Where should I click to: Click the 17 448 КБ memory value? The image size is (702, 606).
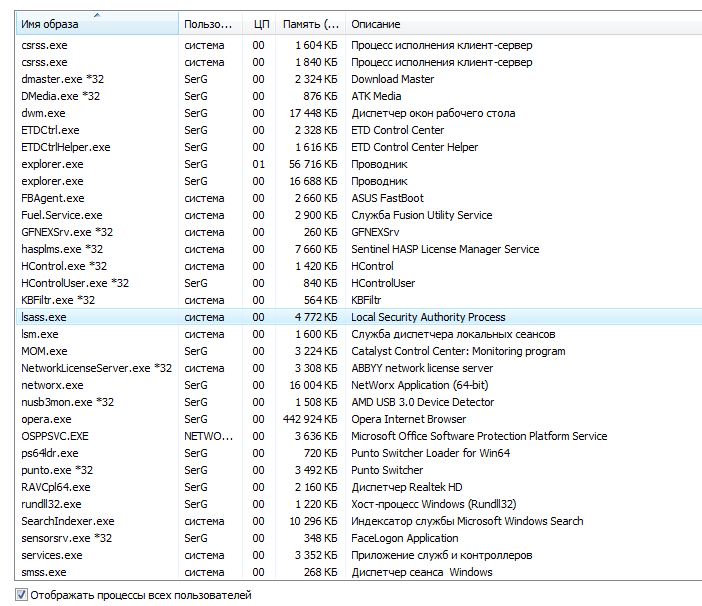point(313,113)
